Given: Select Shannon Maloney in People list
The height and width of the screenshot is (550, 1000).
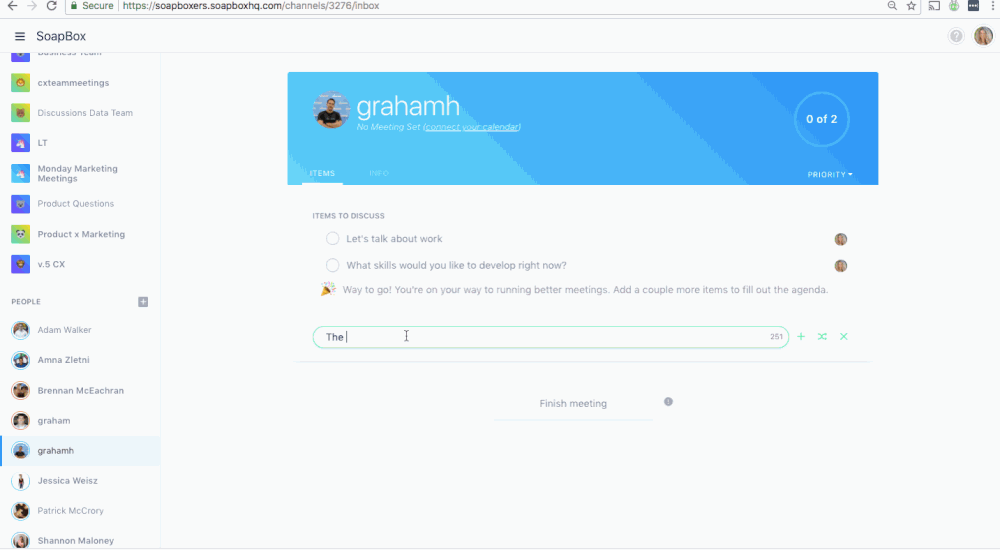Looking at the screenshot, I should click(x=80, y=540).
